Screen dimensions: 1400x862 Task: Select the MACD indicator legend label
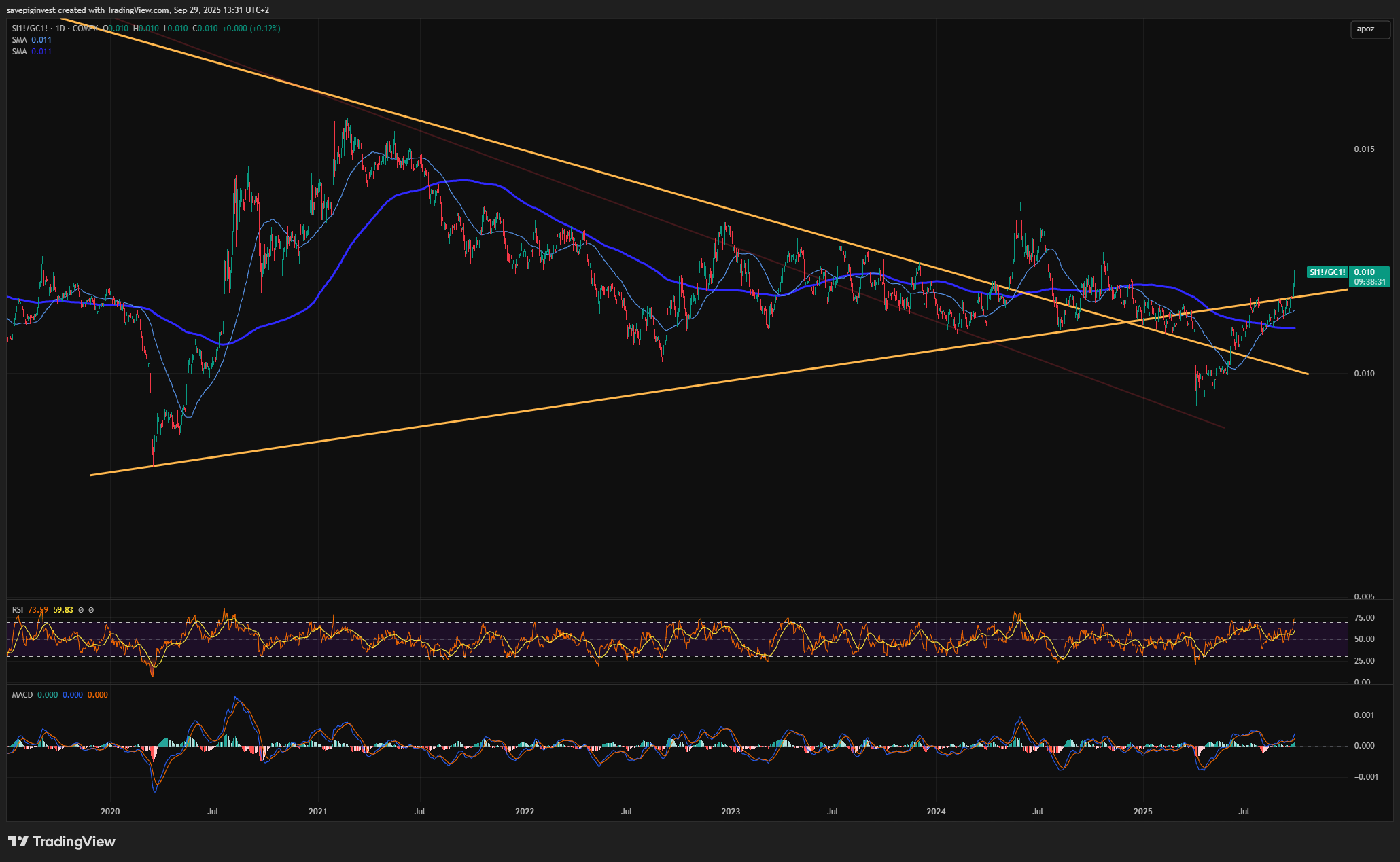coord(22,695)
